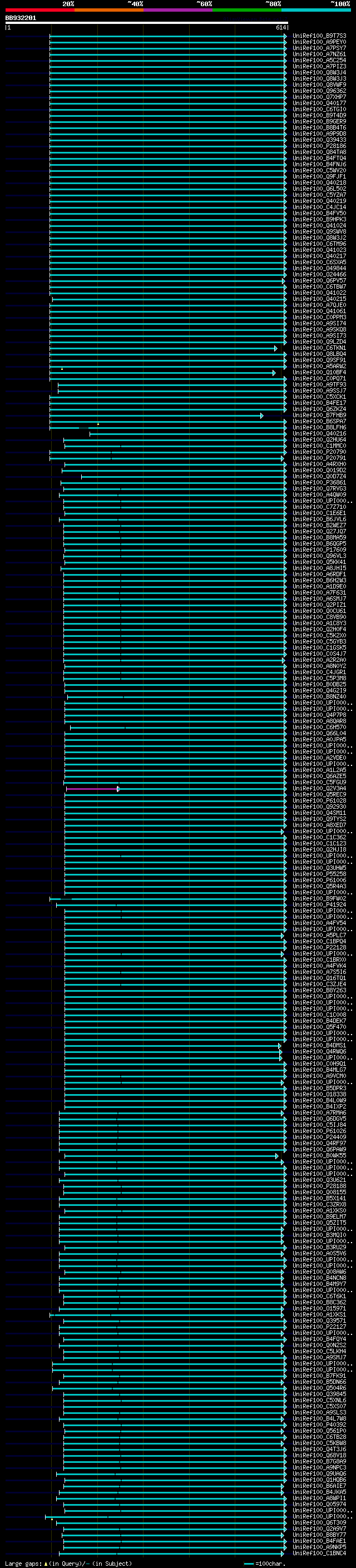The width and height of the screenshot is (356, 1568).
Task: Select label UniRef100_B9HPK3
Action: point(319,219)
